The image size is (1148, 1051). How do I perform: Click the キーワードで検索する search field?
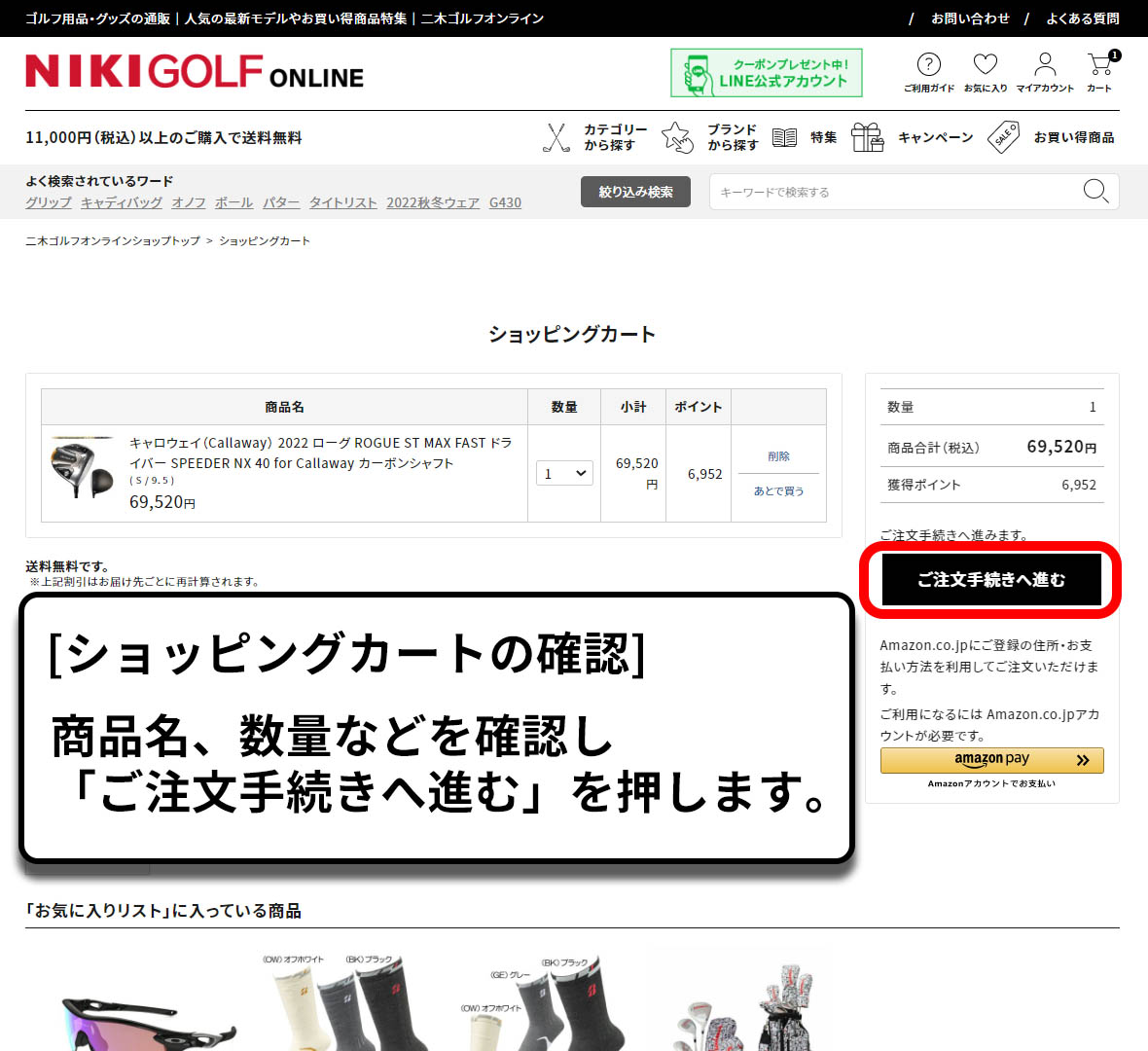pos(876,192)
